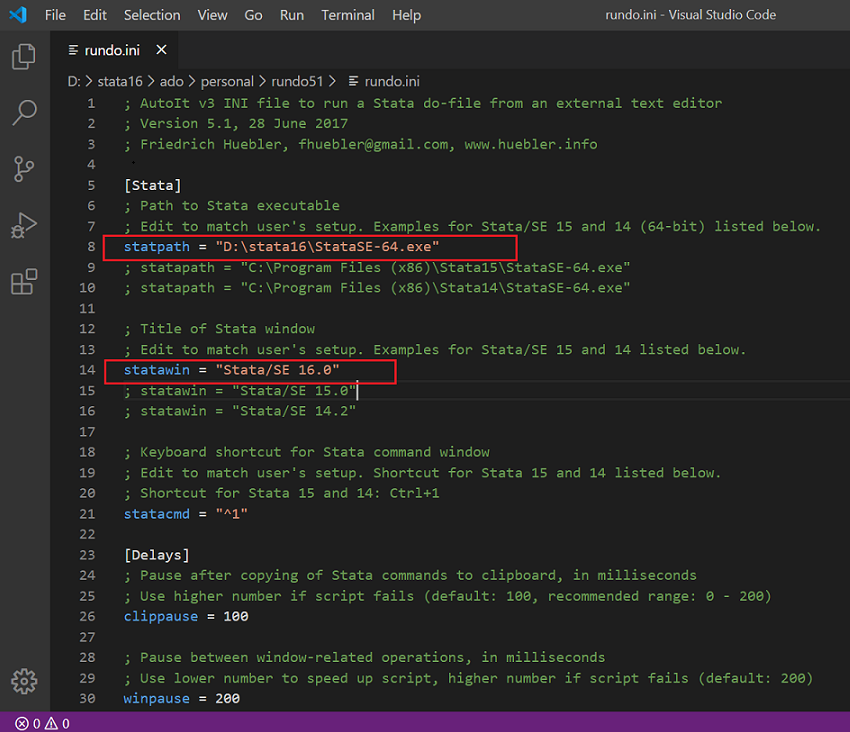This screenshot has height=732, width=850.
Task: Click the Friedrich Huebler author comment line
Action: 360,144
